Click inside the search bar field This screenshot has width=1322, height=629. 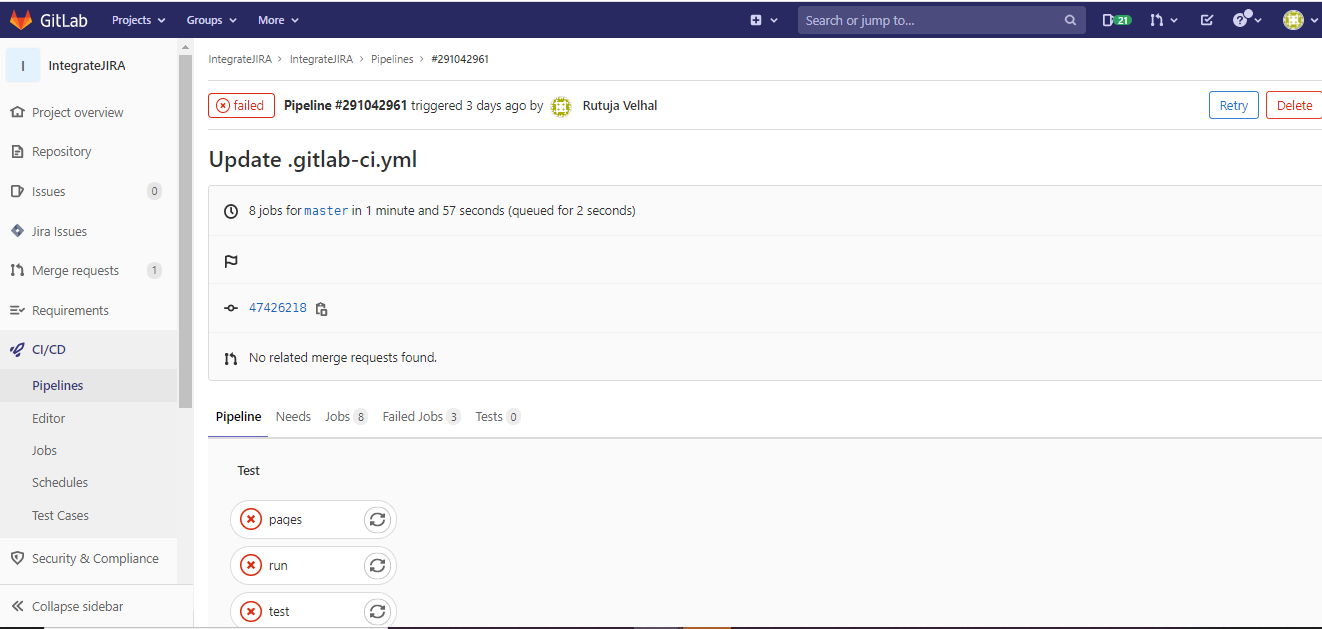point(941,19)
